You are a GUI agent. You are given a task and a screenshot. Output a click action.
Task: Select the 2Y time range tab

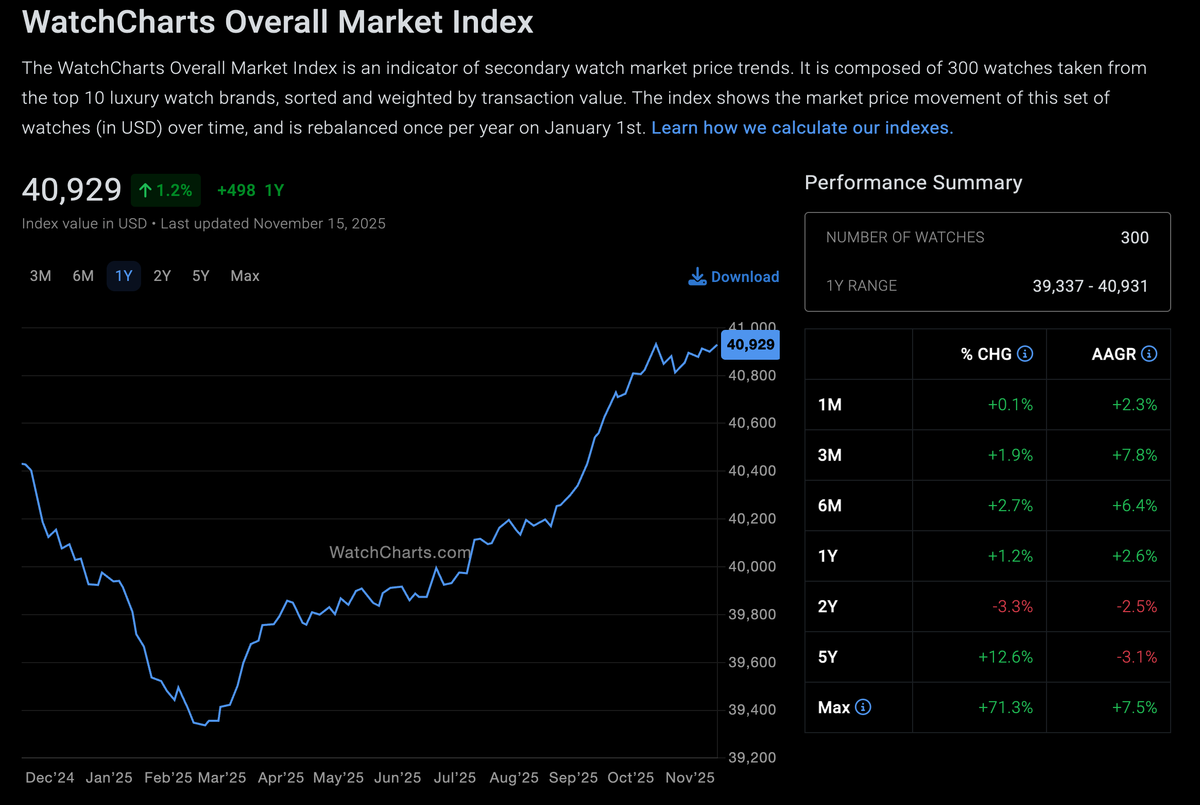click(x=162, y=275)
